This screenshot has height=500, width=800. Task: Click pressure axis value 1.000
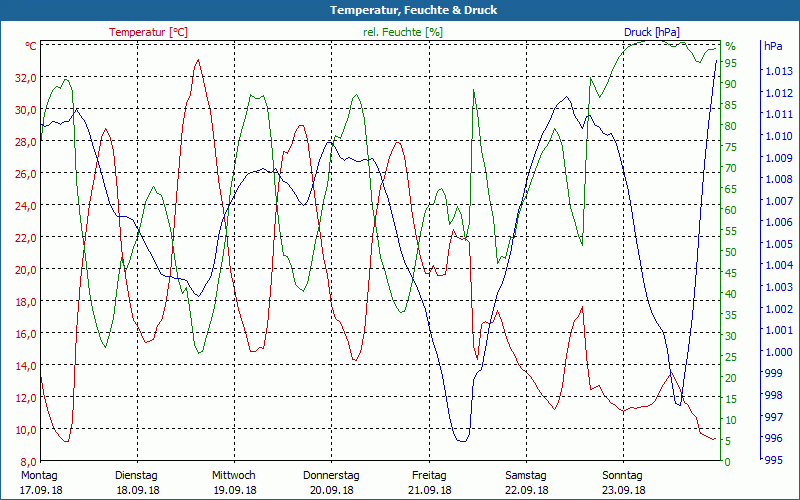[x=779, y=352]
